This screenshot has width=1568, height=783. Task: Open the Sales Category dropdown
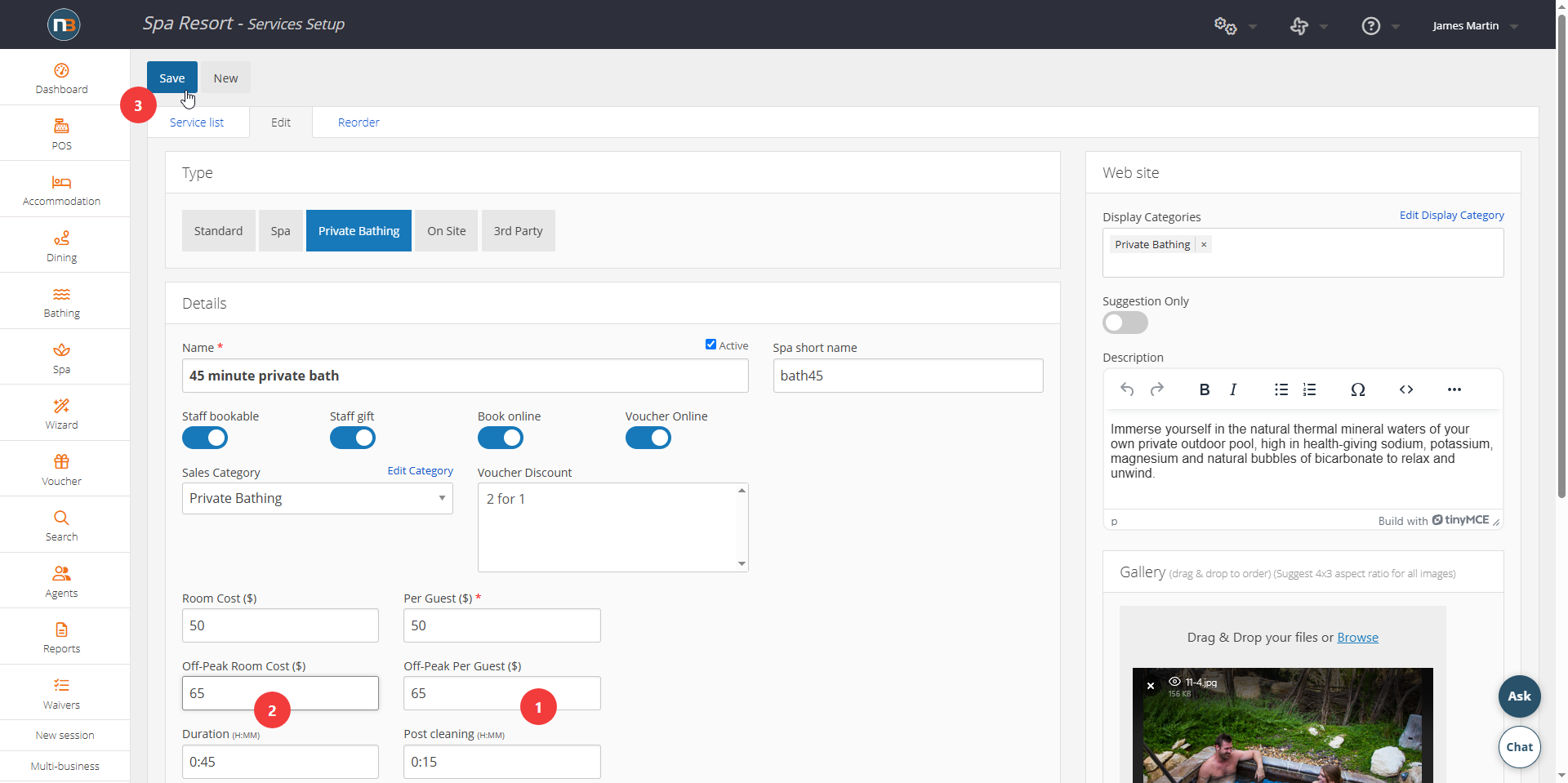[x=318, y=498]
